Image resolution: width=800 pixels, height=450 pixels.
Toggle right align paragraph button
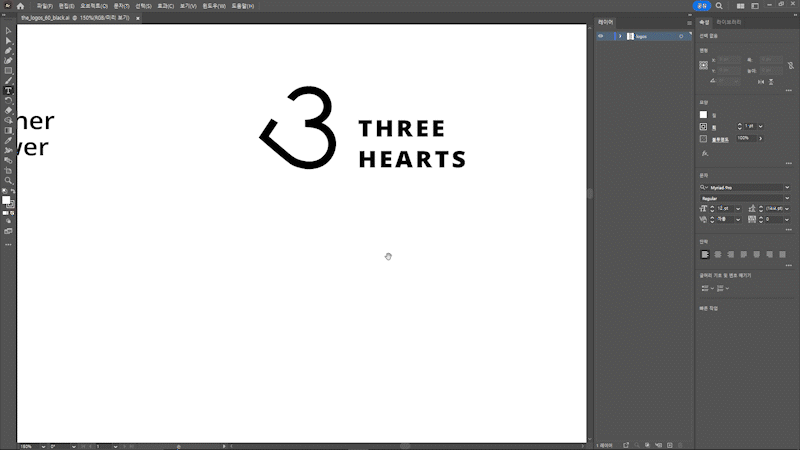731,254
